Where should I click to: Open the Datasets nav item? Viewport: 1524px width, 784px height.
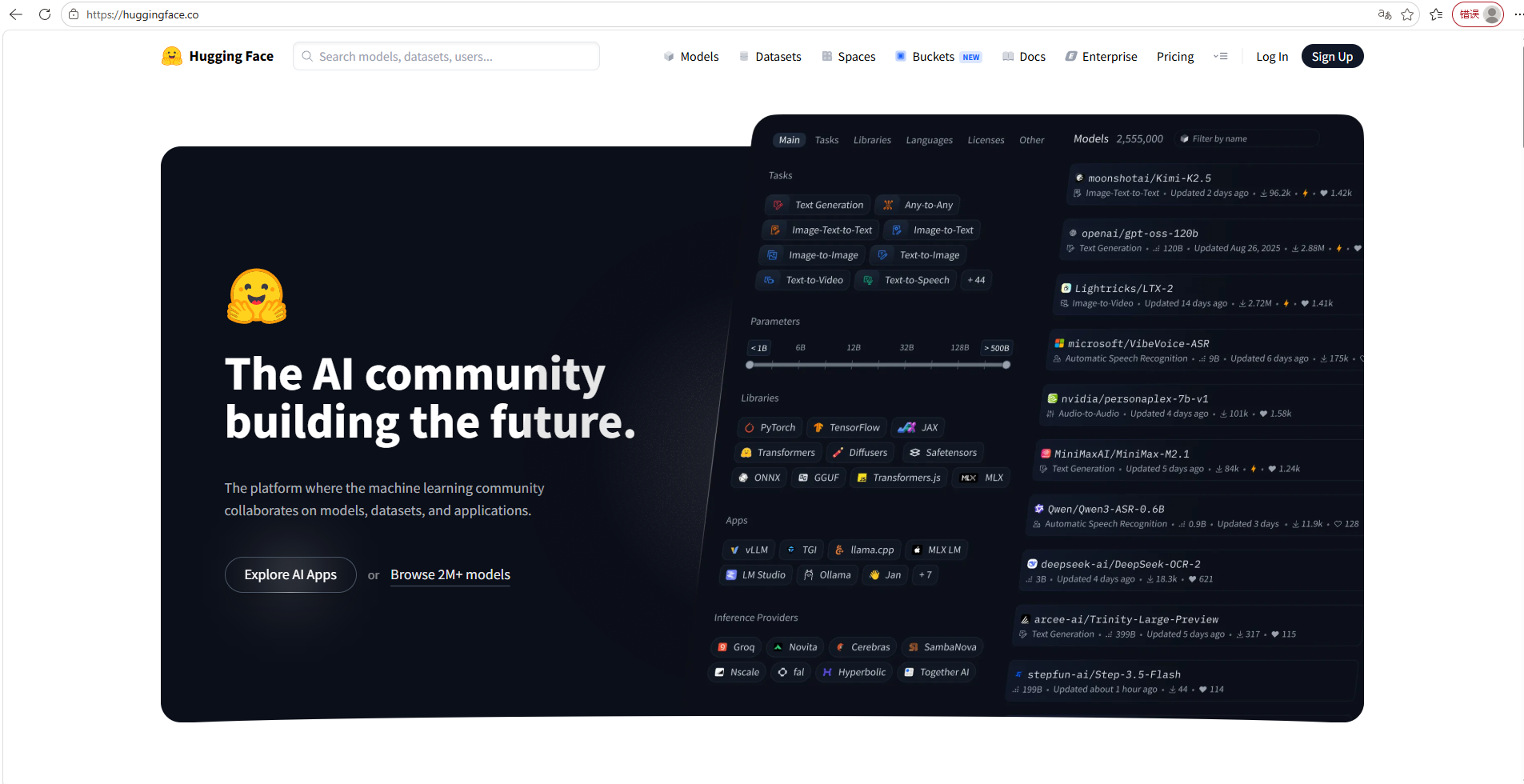(x=770, y=56)
